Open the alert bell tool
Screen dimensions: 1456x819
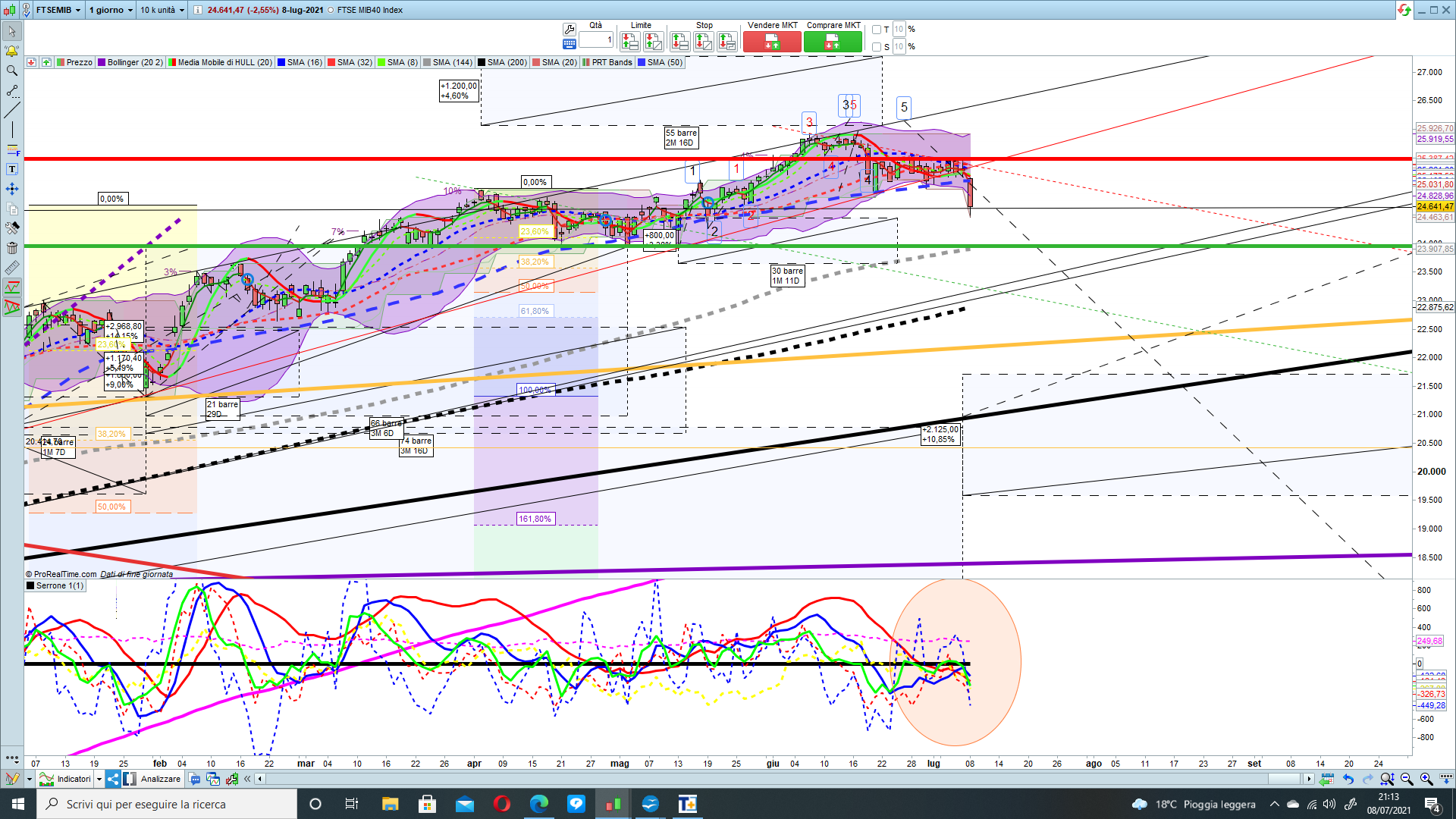[x=12, y=51]
